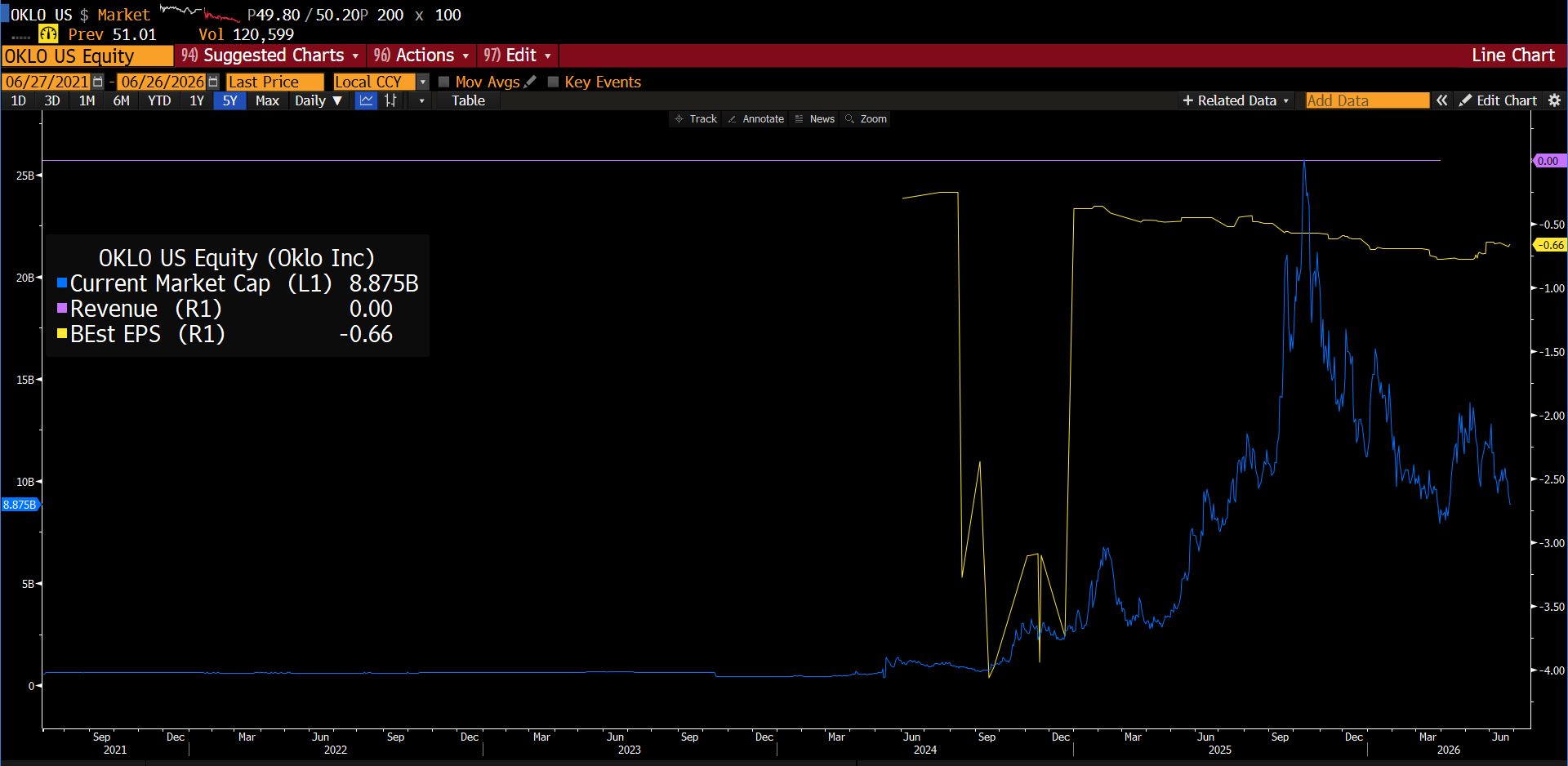Click the 25B left axis label
The height and width of the screenshot is (766, 1568).
24,176
